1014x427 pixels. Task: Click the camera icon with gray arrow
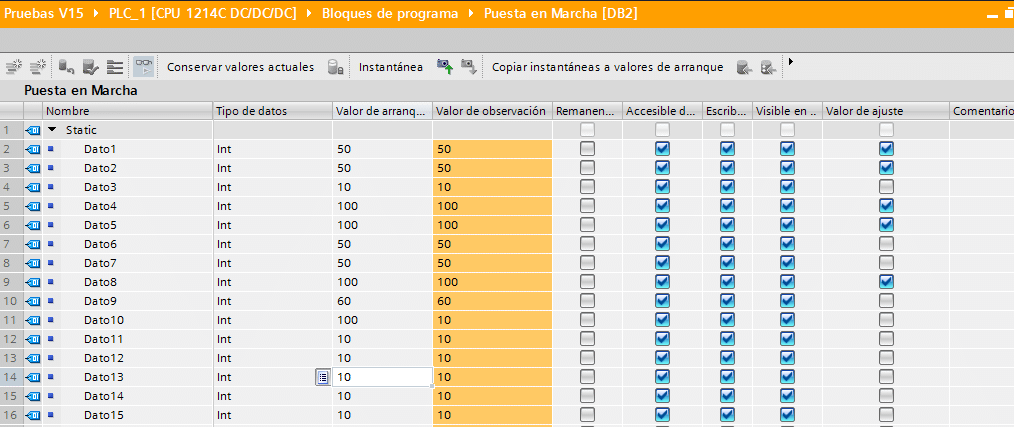(468, 67)
